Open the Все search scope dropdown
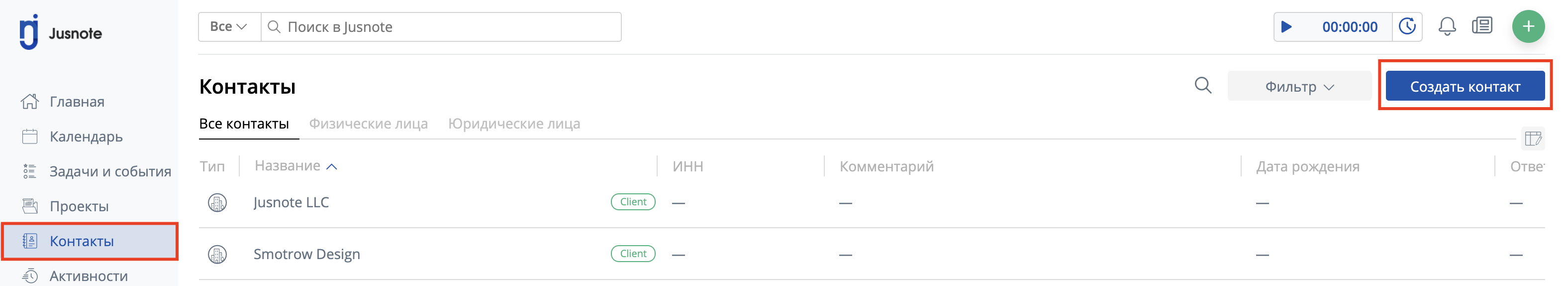This screenshot has width=1568, height=286. tap(229, 27)
